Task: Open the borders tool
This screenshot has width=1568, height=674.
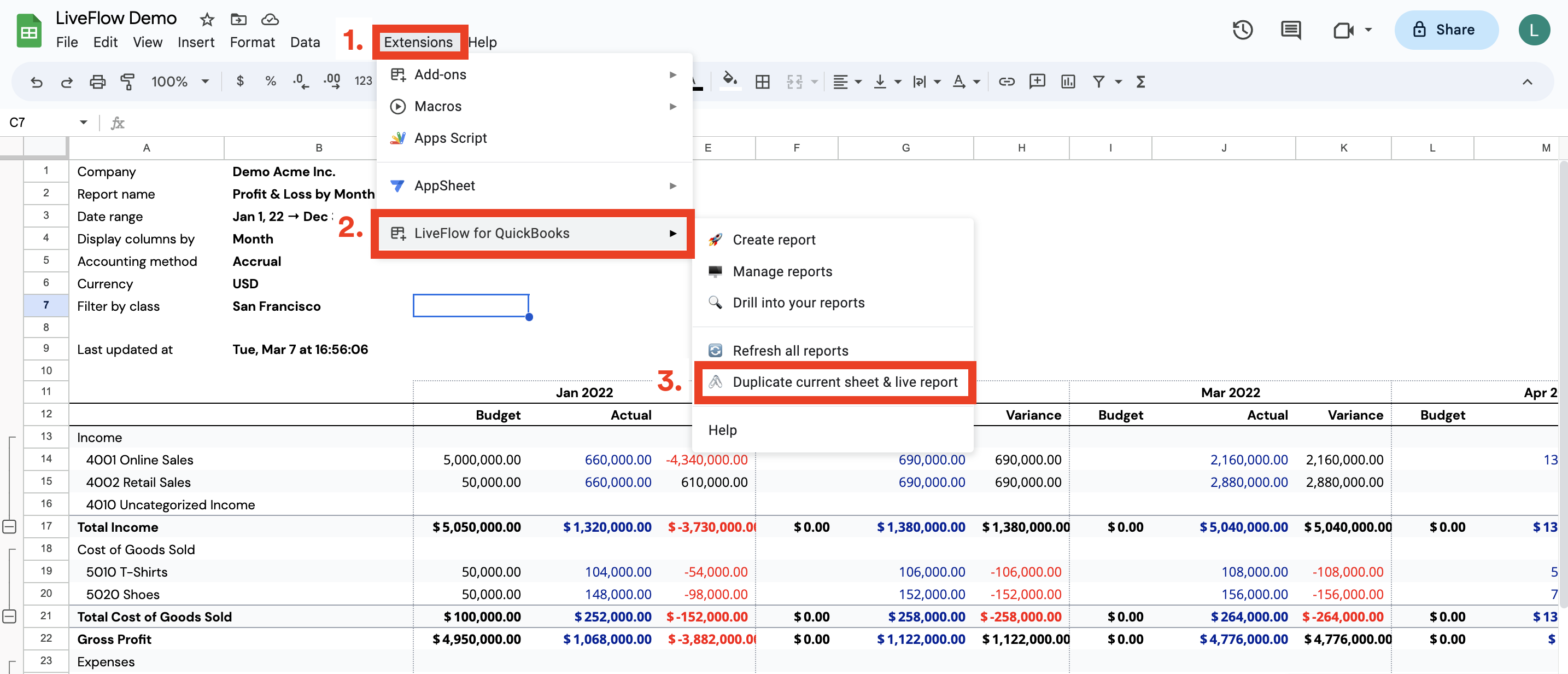Action: (x=762, y=82)
